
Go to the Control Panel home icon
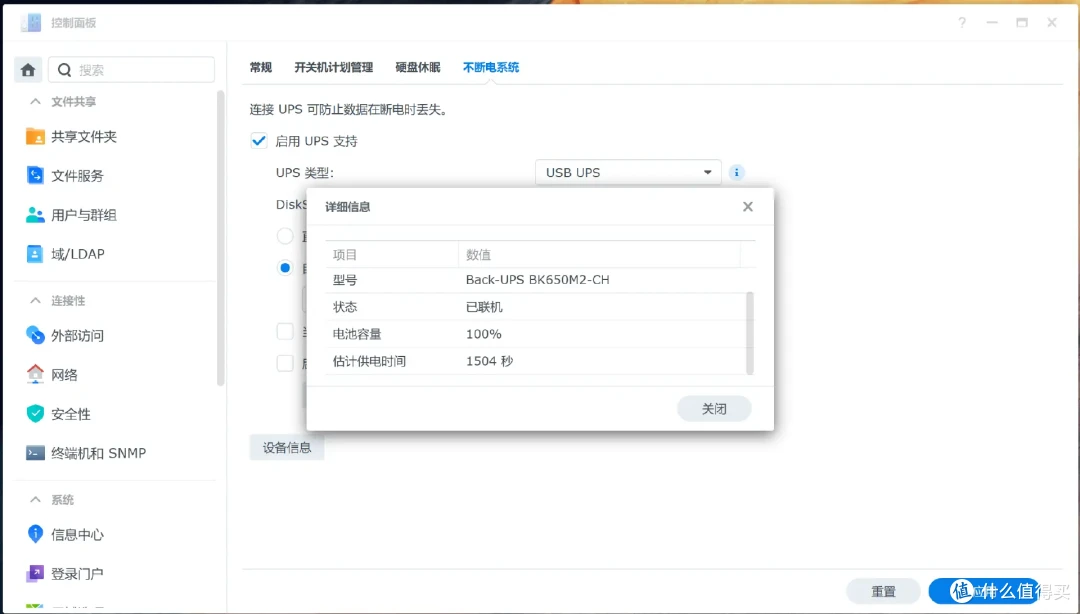click(x=28, y=70)
